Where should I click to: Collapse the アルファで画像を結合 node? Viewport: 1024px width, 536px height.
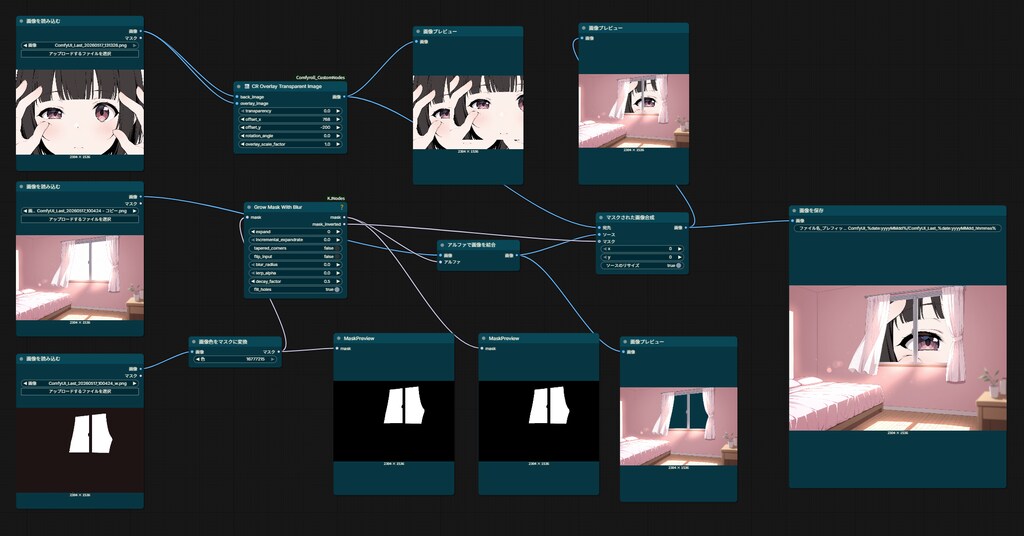tap(442, 245)
